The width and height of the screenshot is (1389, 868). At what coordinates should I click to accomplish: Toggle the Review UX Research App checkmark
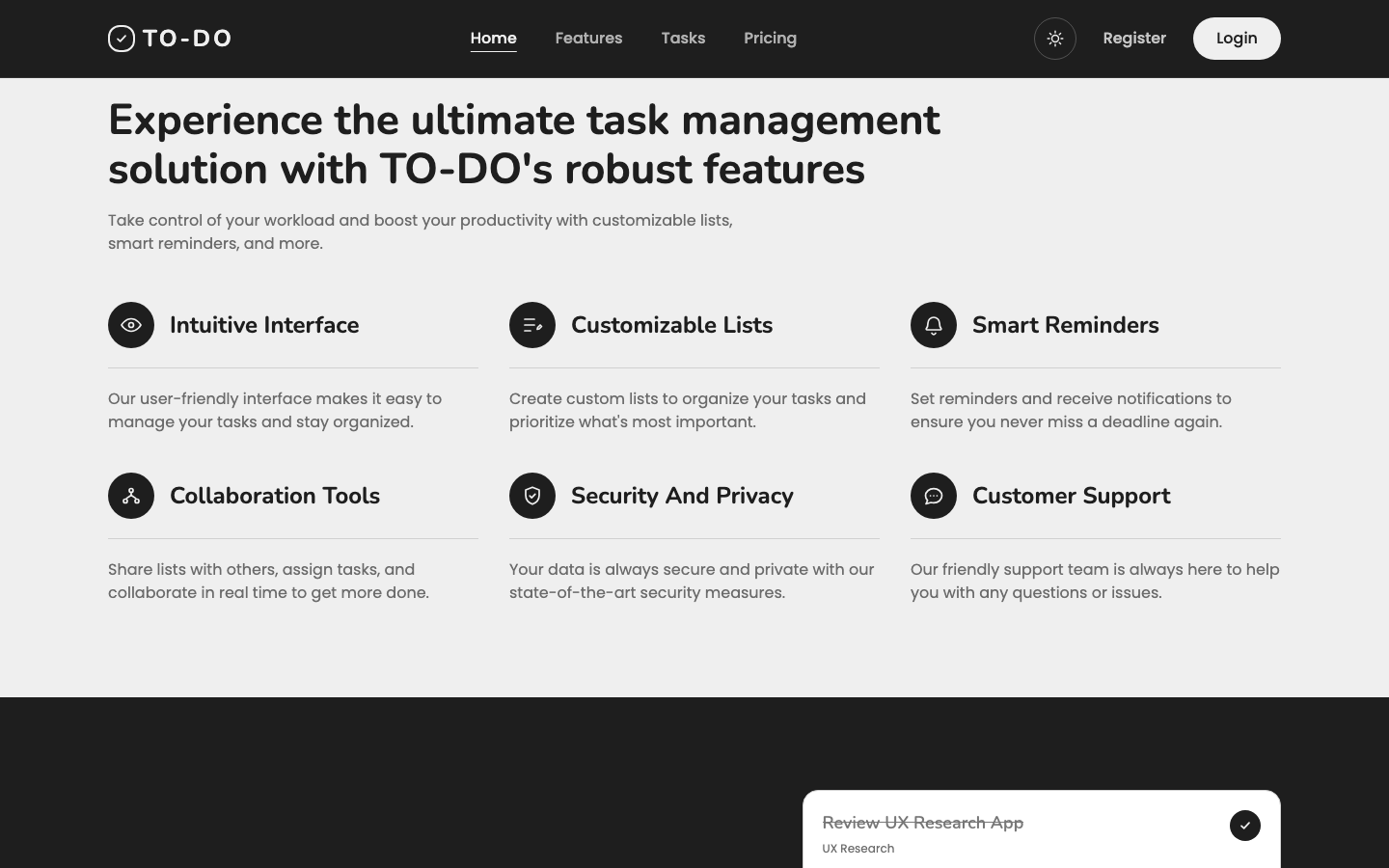pos(1245,826)
